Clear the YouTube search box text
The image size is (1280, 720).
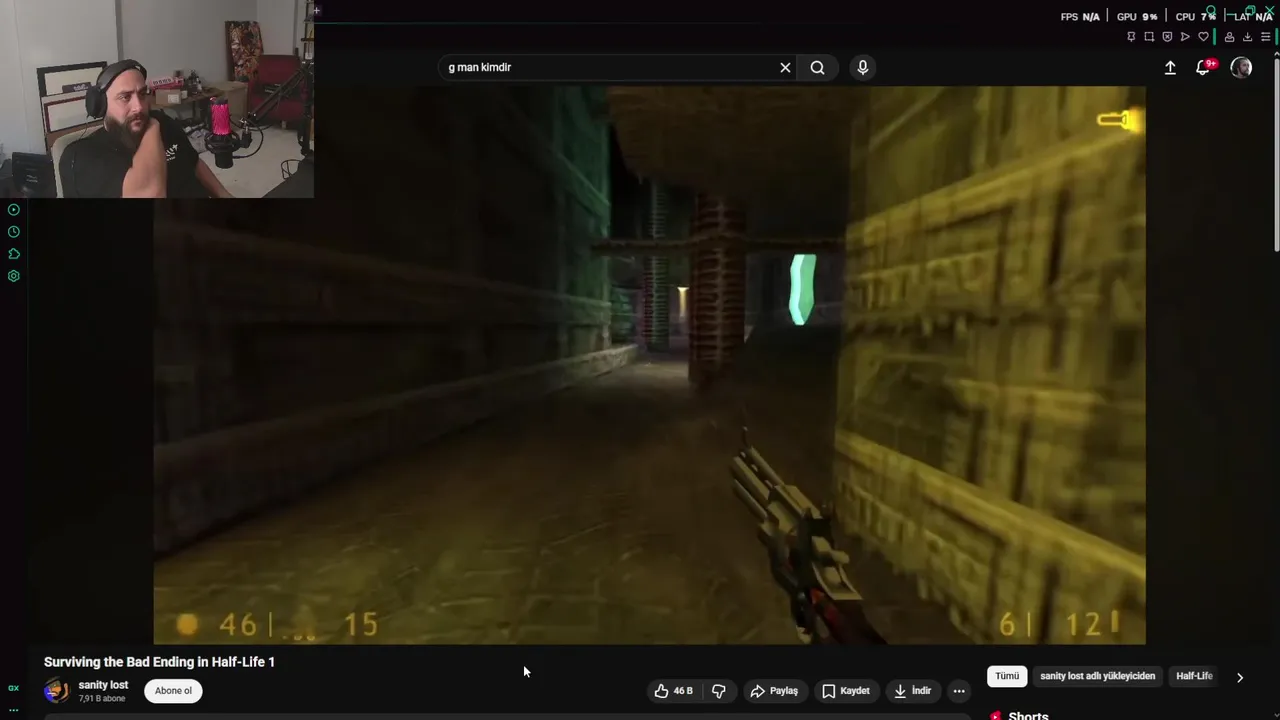pos(785,67)
